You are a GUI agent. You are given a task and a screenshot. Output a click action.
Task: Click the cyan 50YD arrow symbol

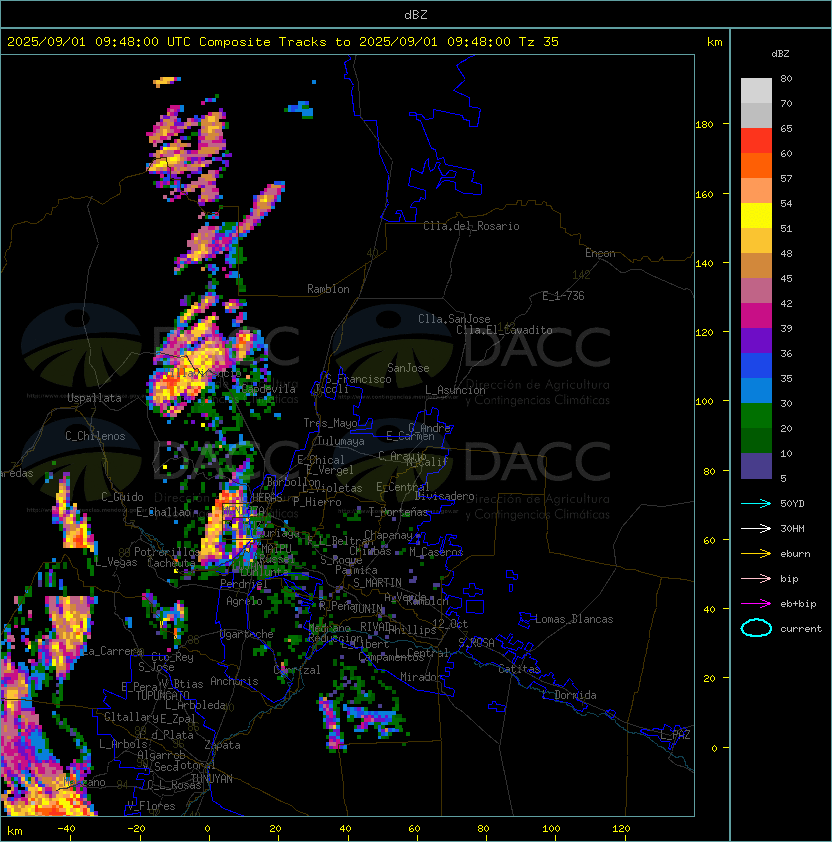click(x=756, y=503)
